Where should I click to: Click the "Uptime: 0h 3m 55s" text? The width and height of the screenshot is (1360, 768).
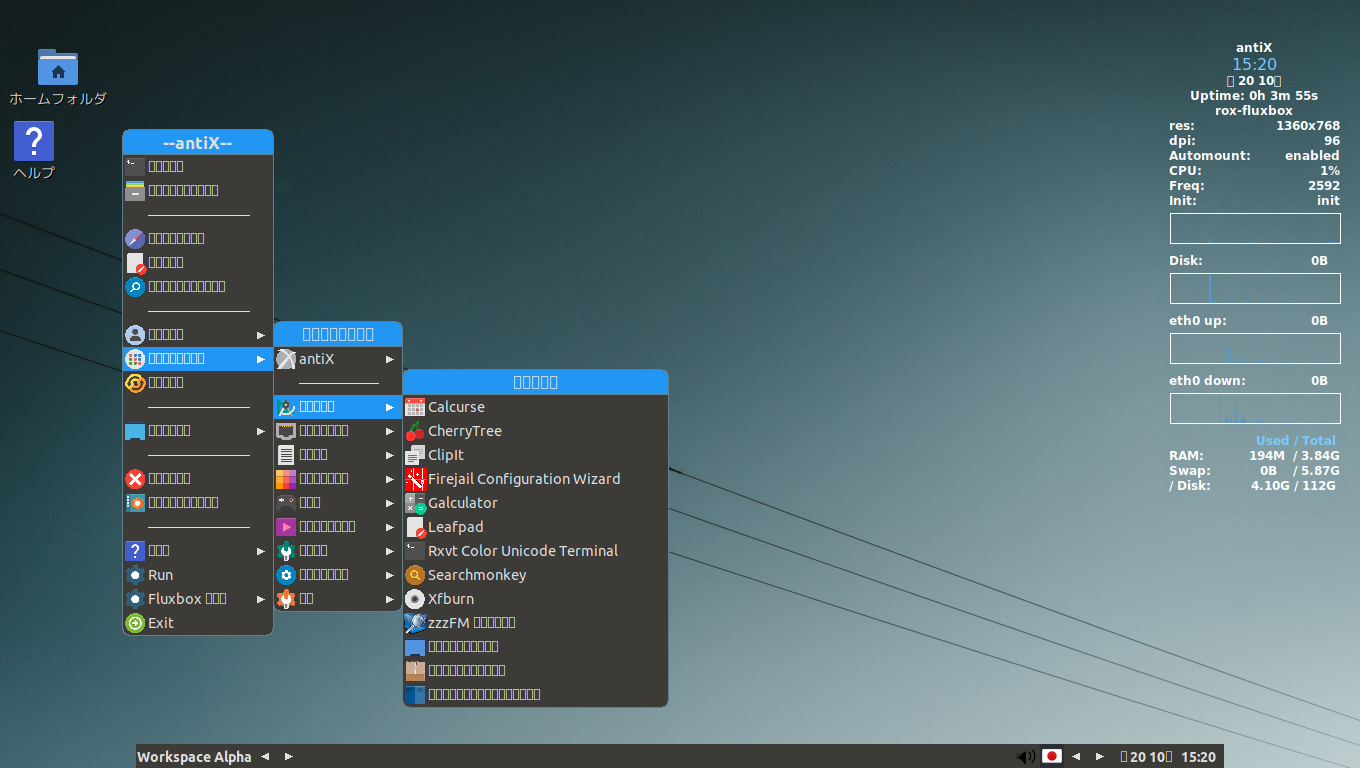pos(1254,96)
